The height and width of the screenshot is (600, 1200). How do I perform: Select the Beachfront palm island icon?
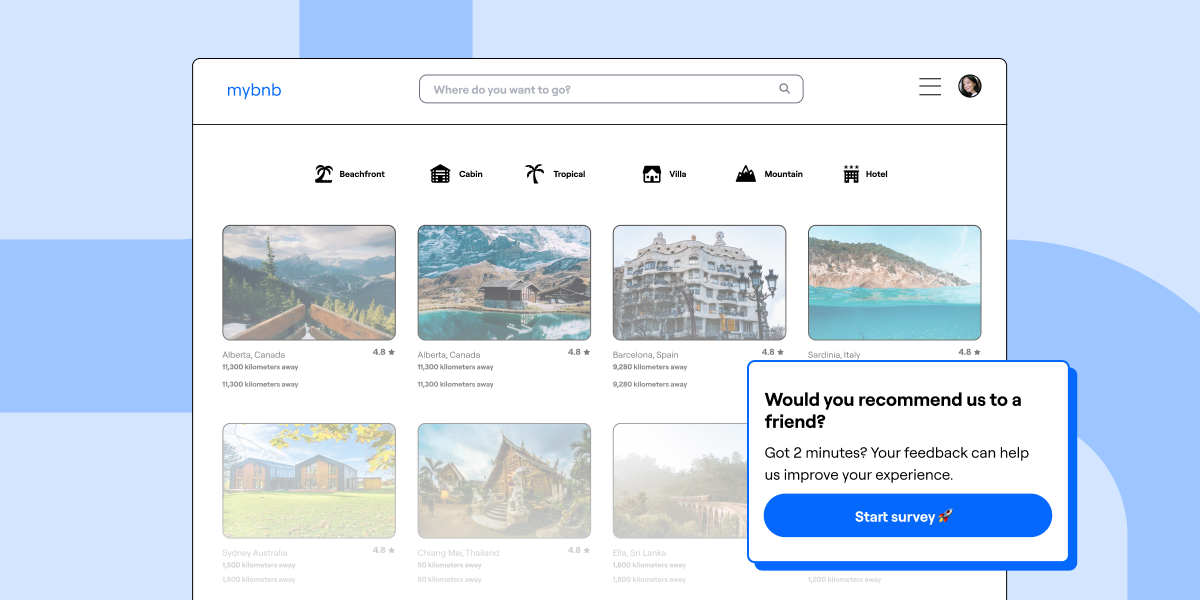click(x=324, y=174)
